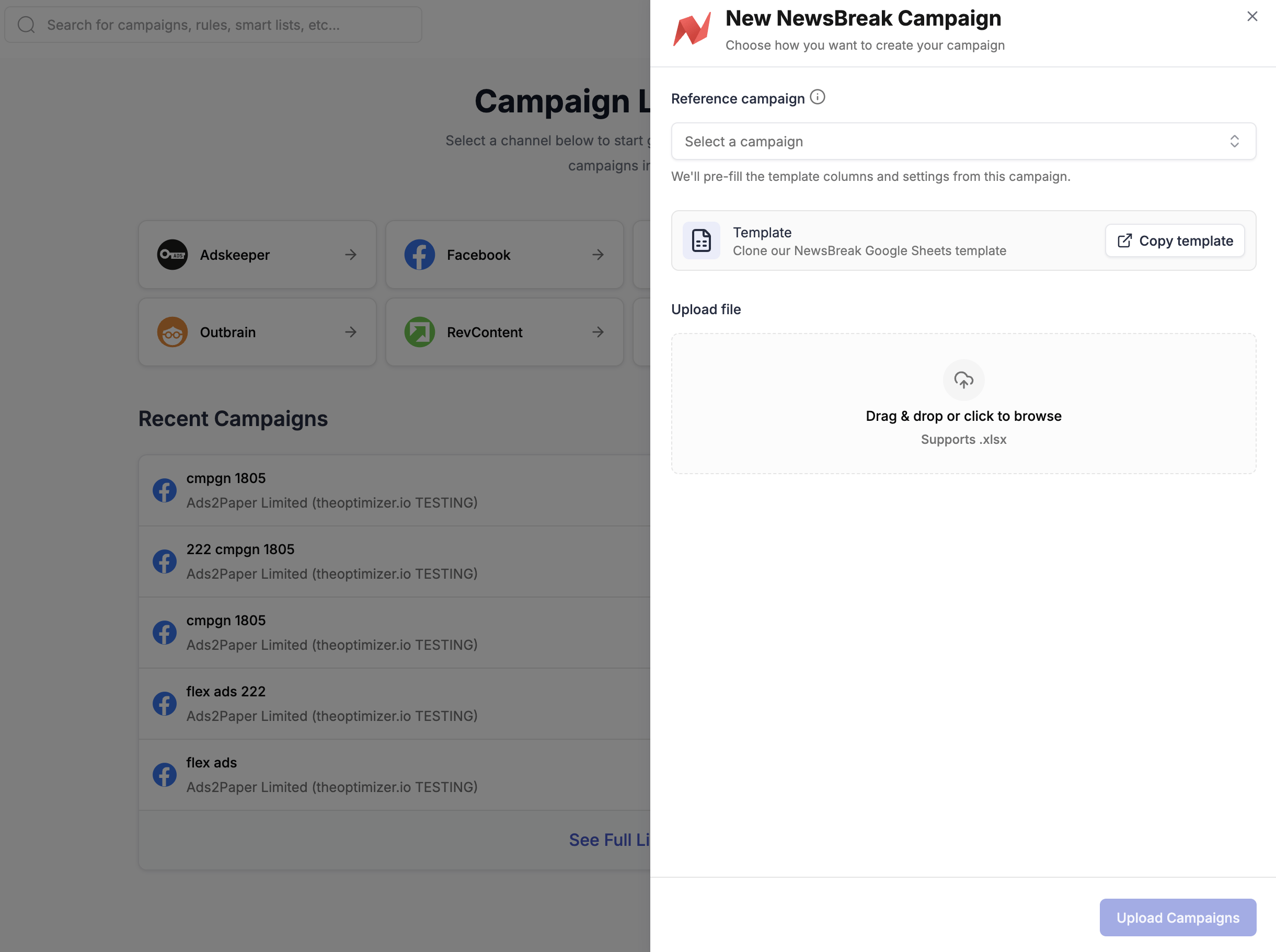Screen dimensions: 1276x952
Task: Click the Outbrain card arrow
Action: pyautogui.click(x=350, y=332)
